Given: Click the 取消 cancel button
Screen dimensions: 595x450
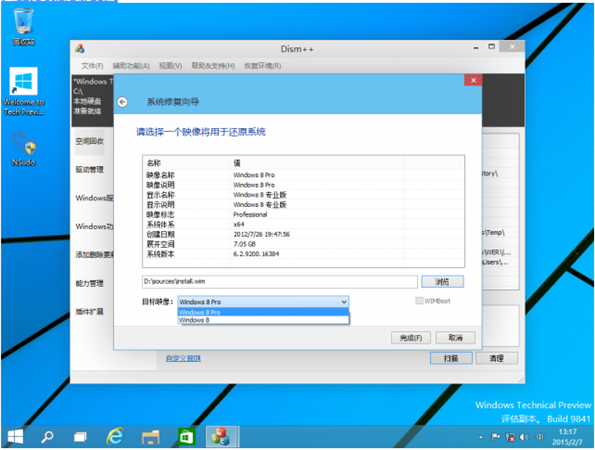Looking at the screenshot, I should tap(455, 338).
